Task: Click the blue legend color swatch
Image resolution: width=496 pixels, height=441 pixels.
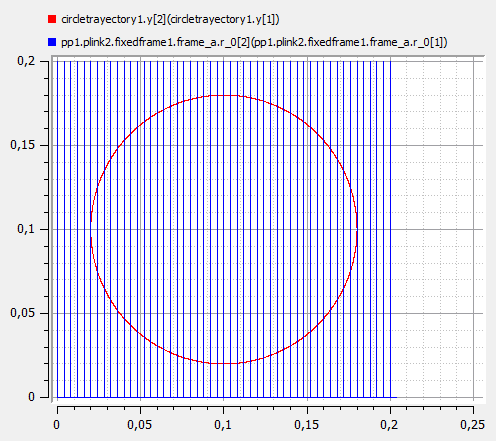Action: point(52,42)
